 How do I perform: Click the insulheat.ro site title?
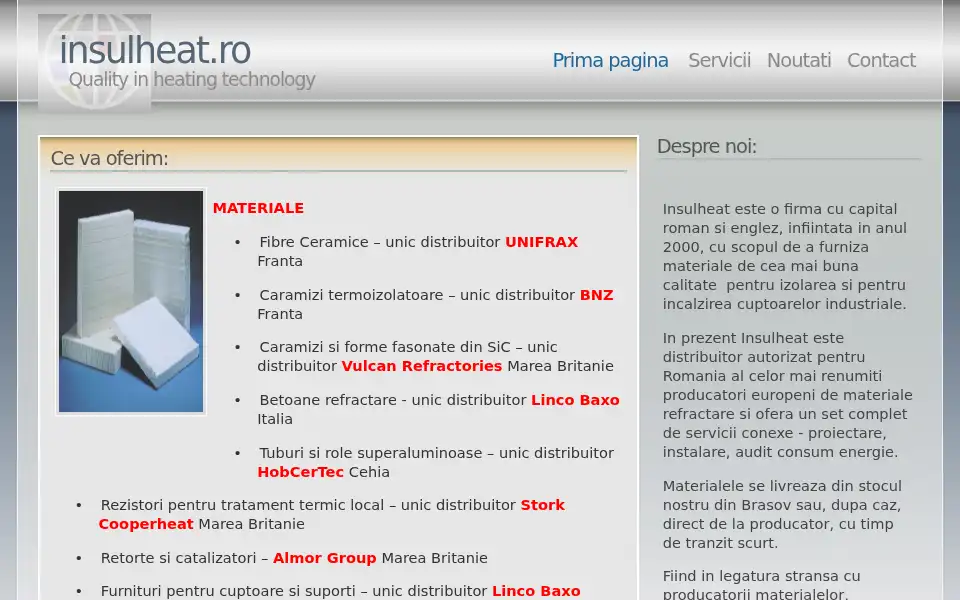(155, 50)
